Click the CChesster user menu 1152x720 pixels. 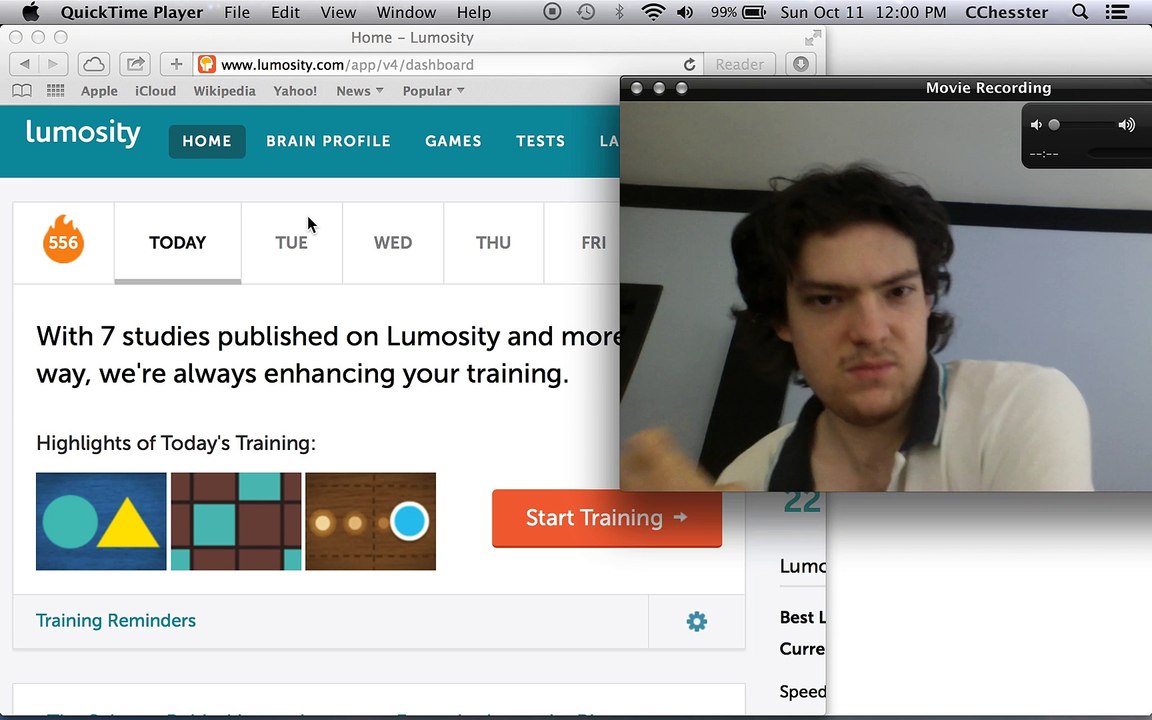[1007, 12]
